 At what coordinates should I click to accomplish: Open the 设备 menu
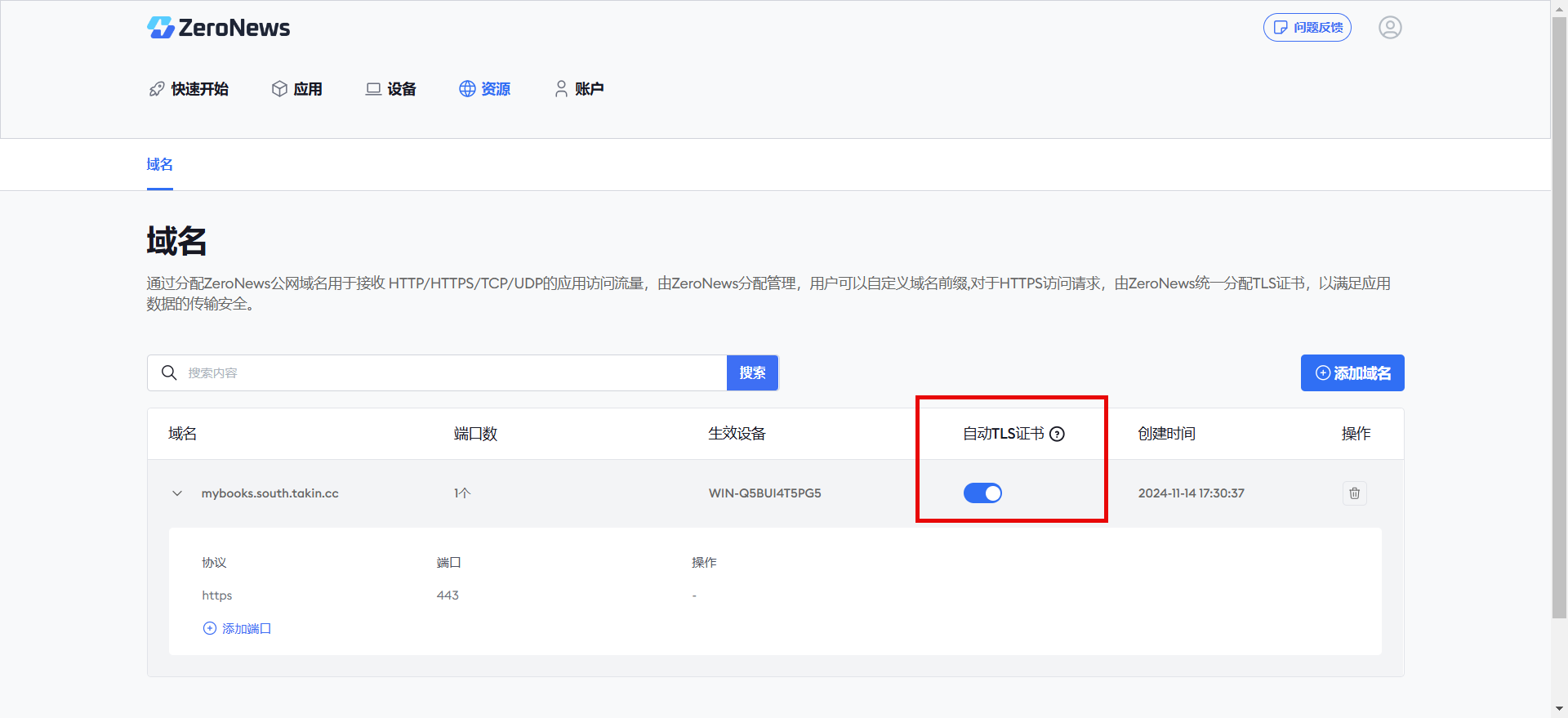coord(391,89)
